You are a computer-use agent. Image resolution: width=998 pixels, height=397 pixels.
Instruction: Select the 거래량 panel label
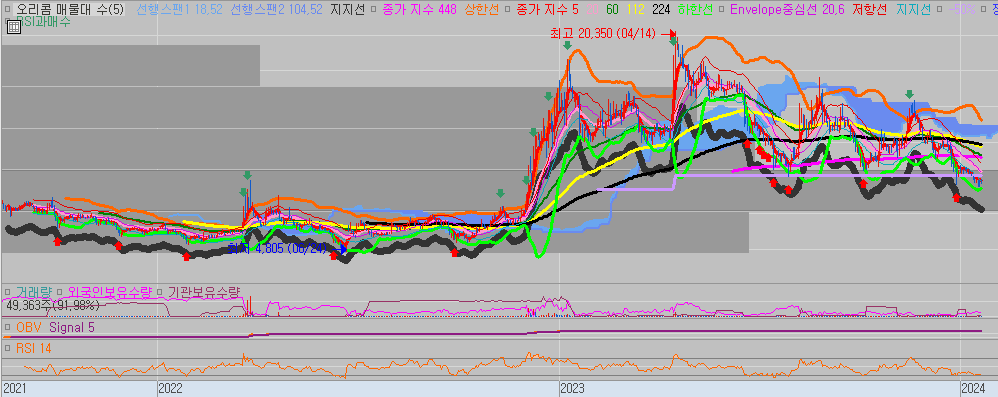point(35,293)
